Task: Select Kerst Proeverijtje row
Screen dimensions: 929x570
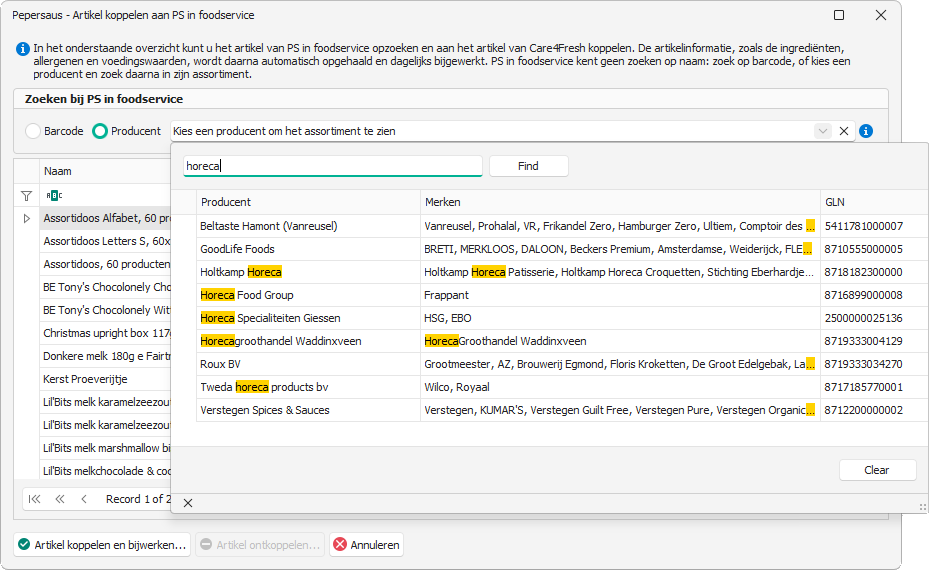Action: (x=105, y=379)
